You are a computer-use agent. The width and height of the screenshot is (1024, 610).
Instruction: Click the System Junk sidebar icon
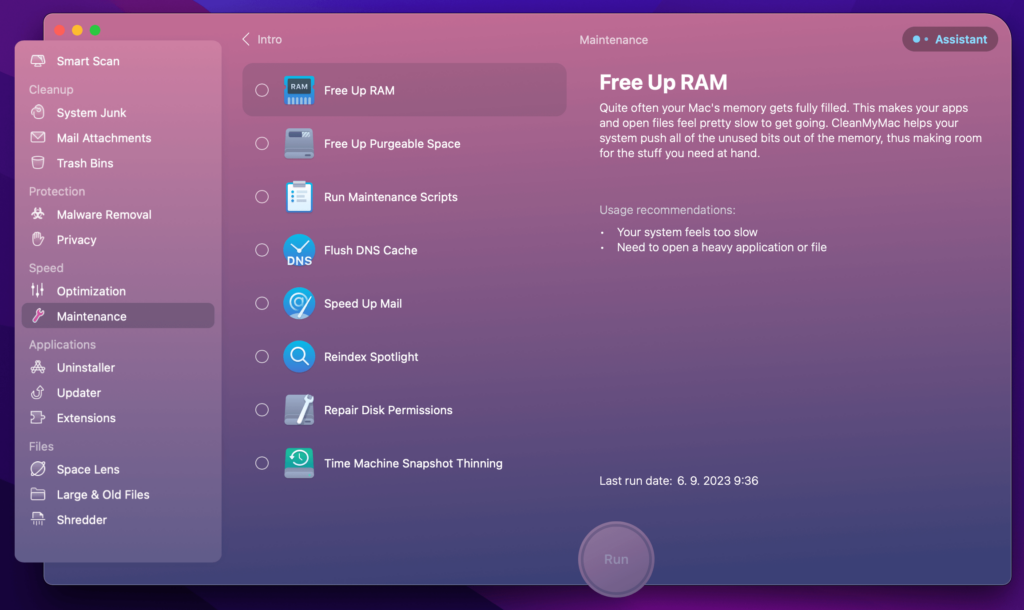point(38,112)
